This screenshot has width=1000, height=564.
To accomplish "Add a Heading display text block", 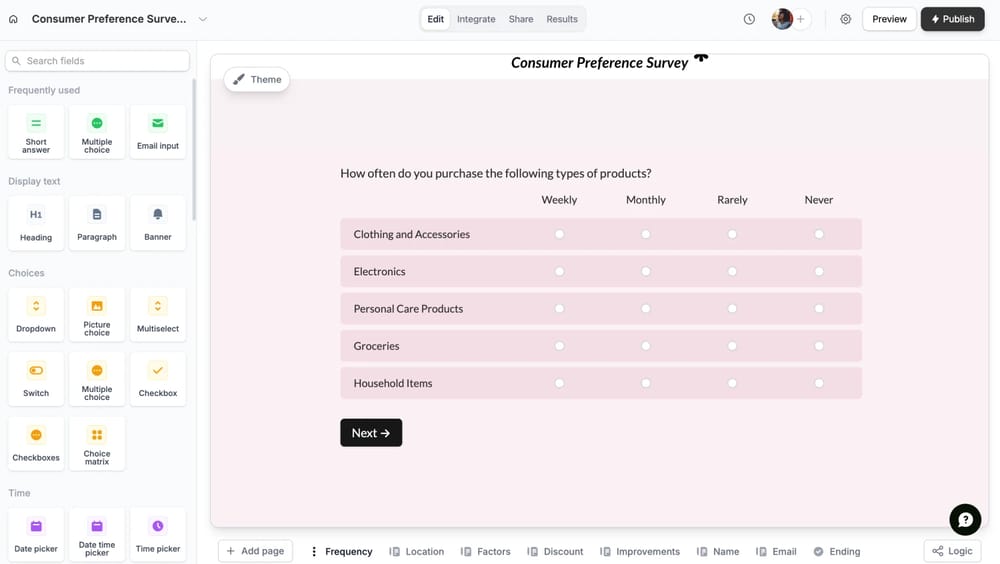I will click(x=36, y=223).
